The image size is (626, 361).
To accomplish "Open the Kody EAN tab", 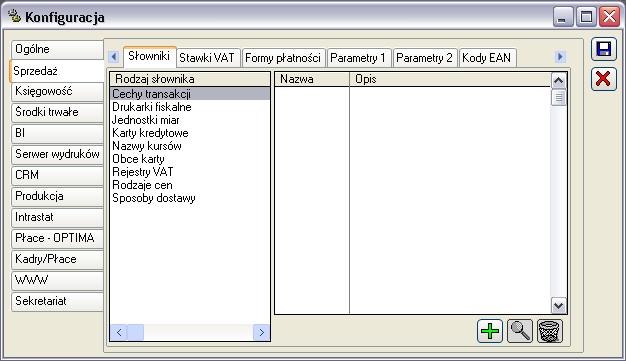I will click(x=487, y=58).
